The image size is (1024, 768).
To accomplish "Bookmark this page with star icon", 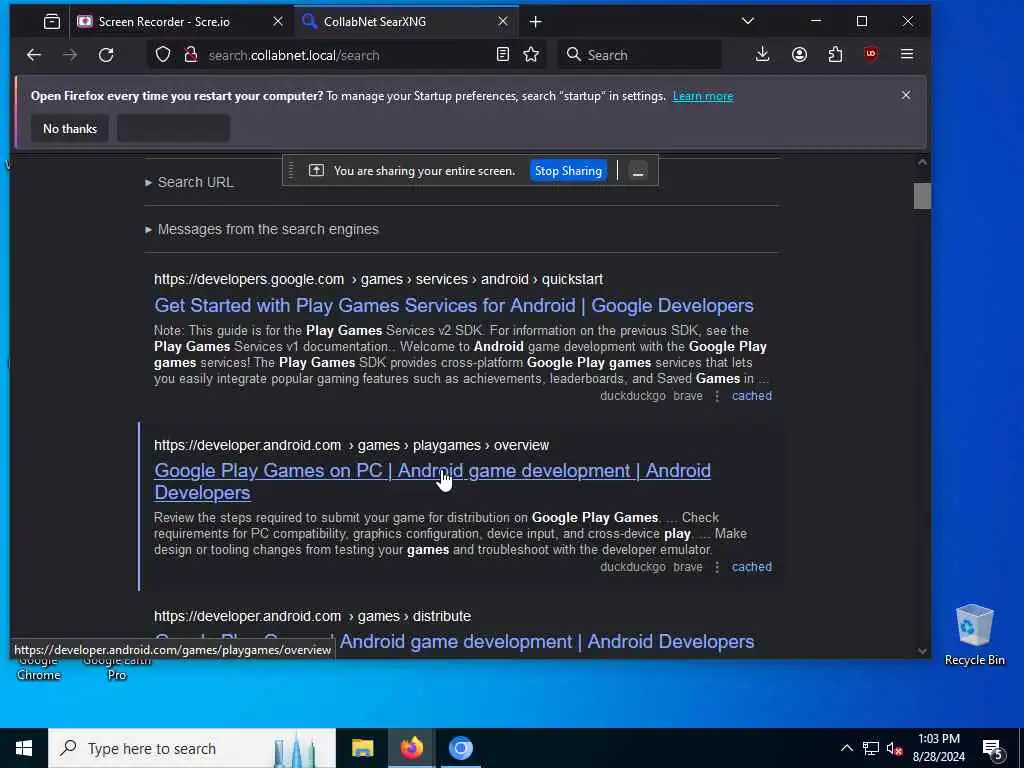I will coord(531,55).
